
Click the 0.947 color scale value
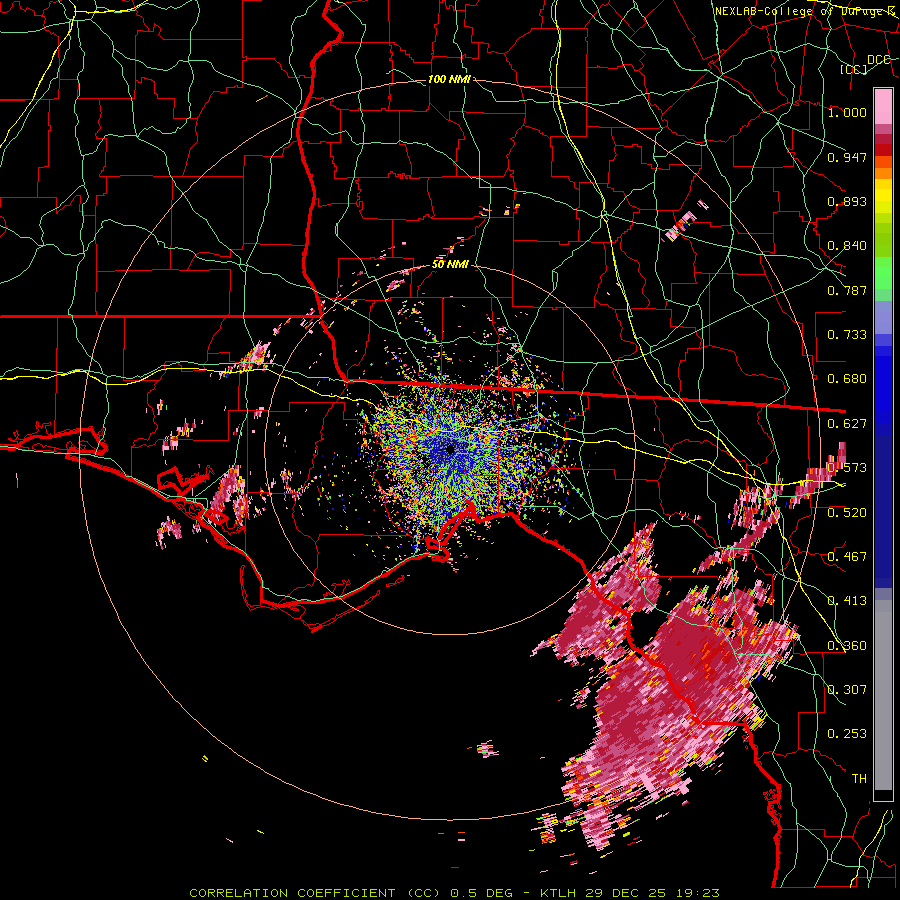point(847,157)
